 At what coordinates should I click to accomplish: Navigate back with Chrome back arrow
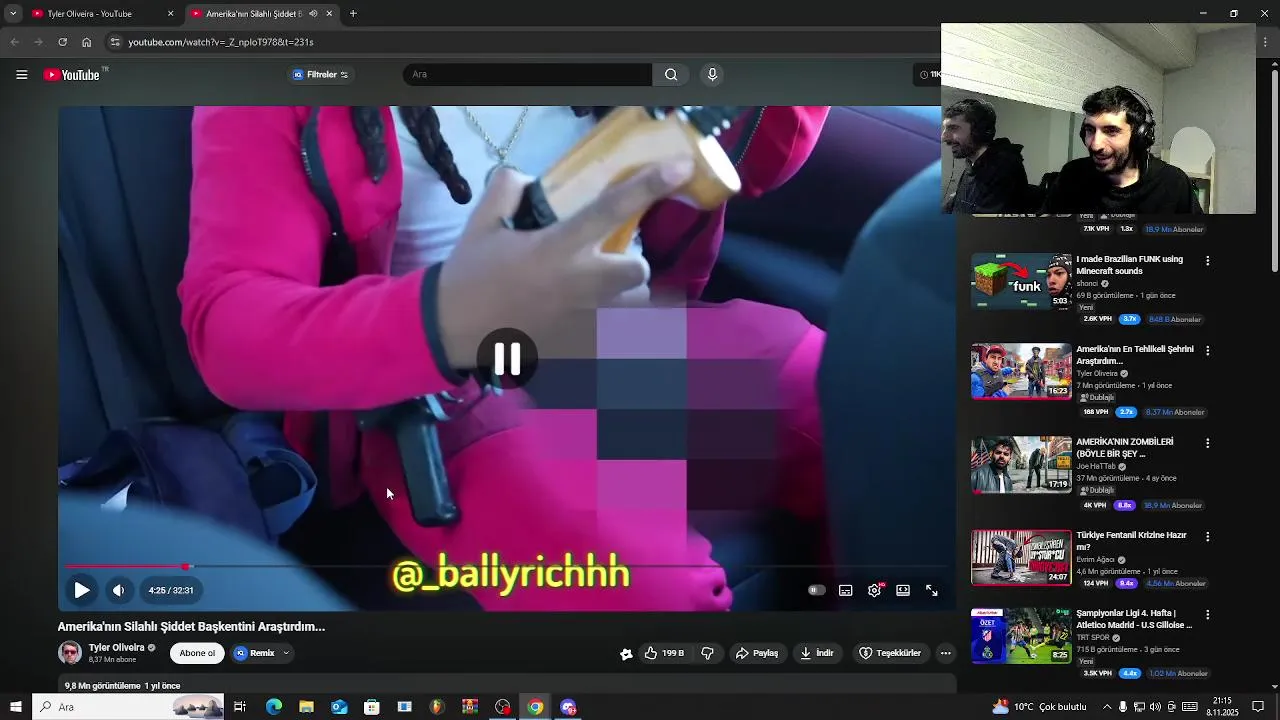(14, 42)
